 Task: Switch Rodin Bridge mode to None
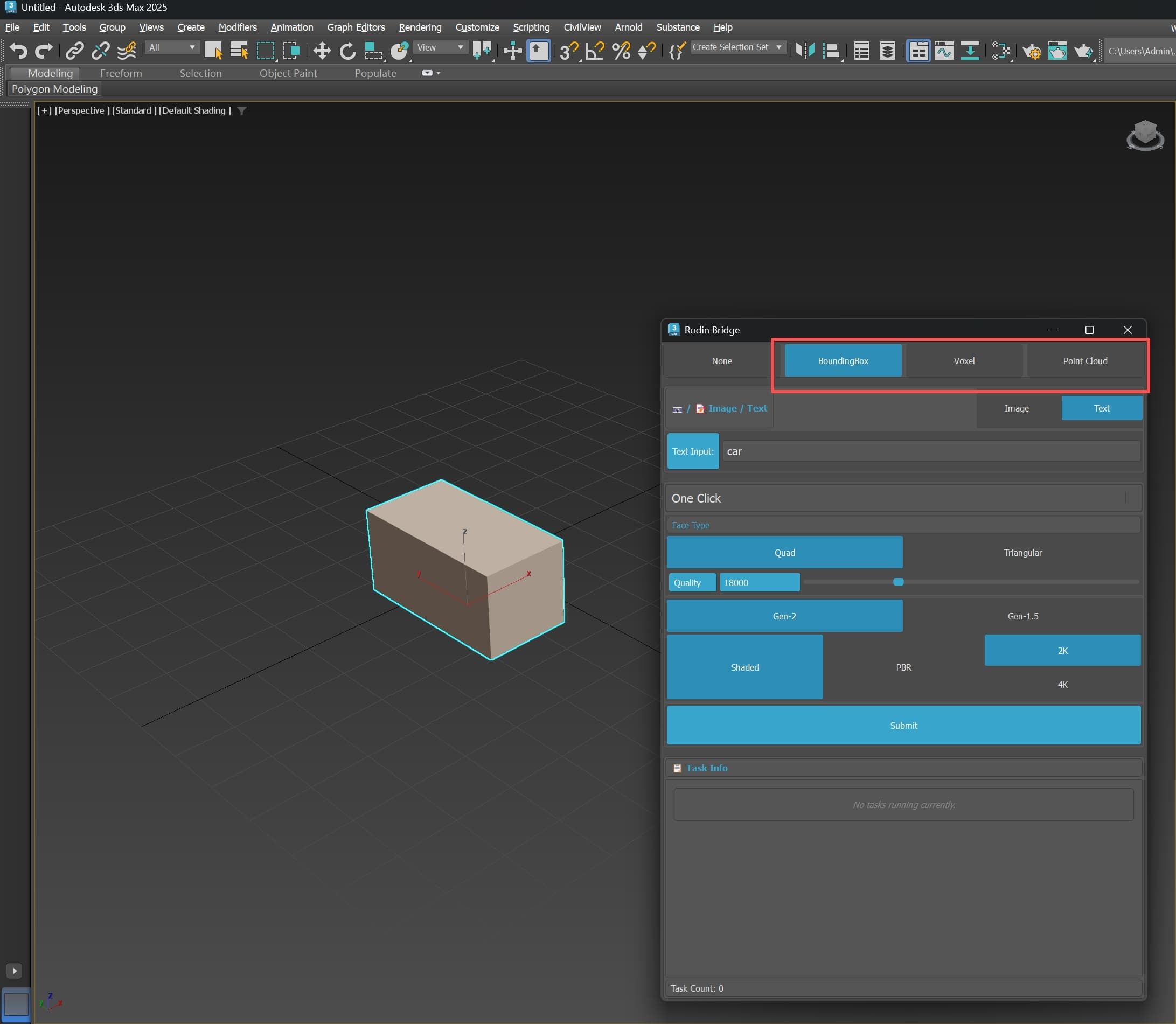(x=722, y=360)
